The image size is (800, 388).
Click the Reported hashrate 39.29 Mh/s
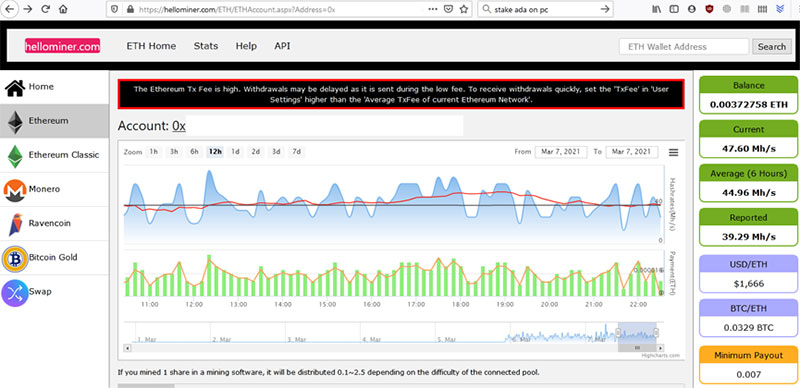pos(748,237)
